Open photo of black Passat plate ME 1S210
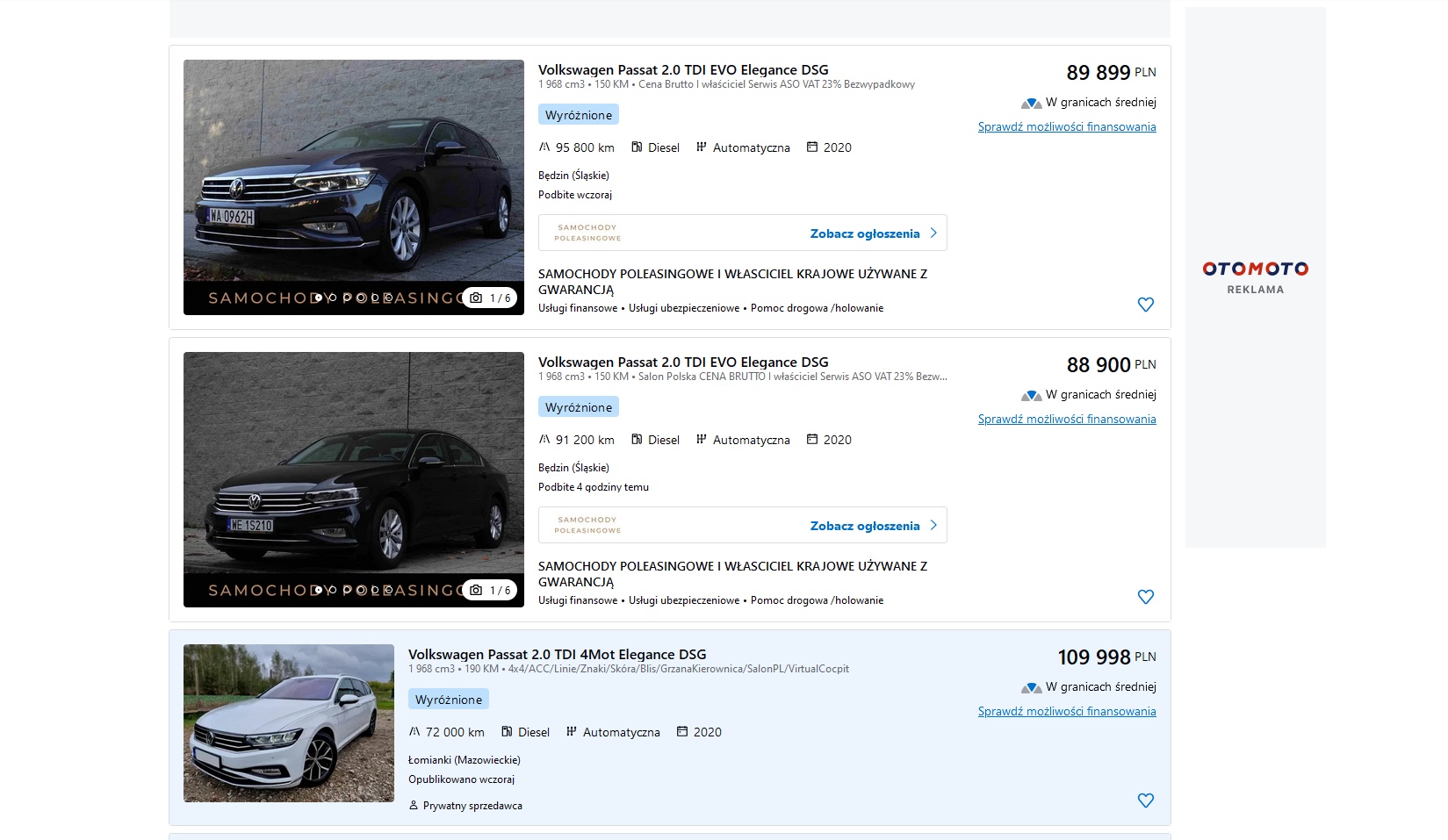The width and height of the screenshot is (1448, 840). 354,479
